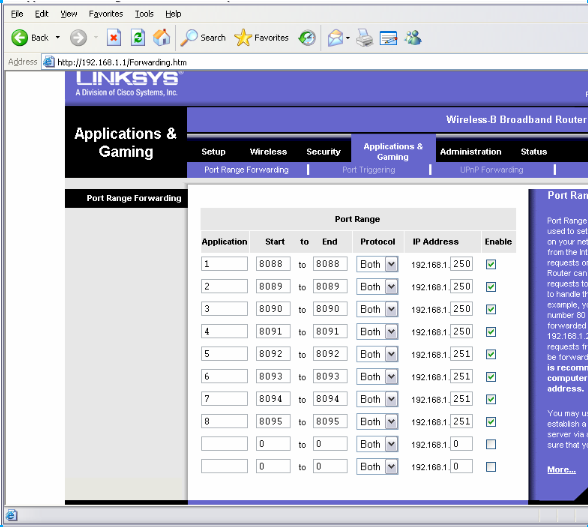
Task: Open Protocol dropdown for port 8095
Action: coord(377,422)
